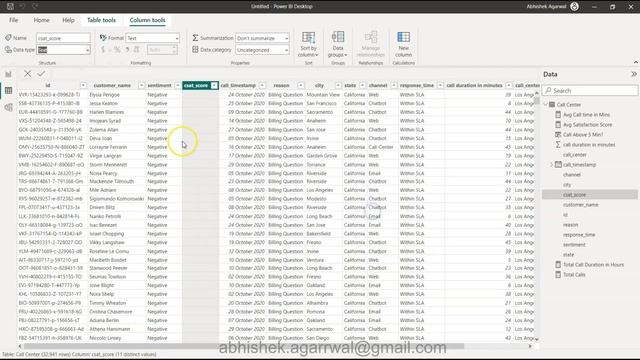Switch to the Home tab

coord(41,20)
